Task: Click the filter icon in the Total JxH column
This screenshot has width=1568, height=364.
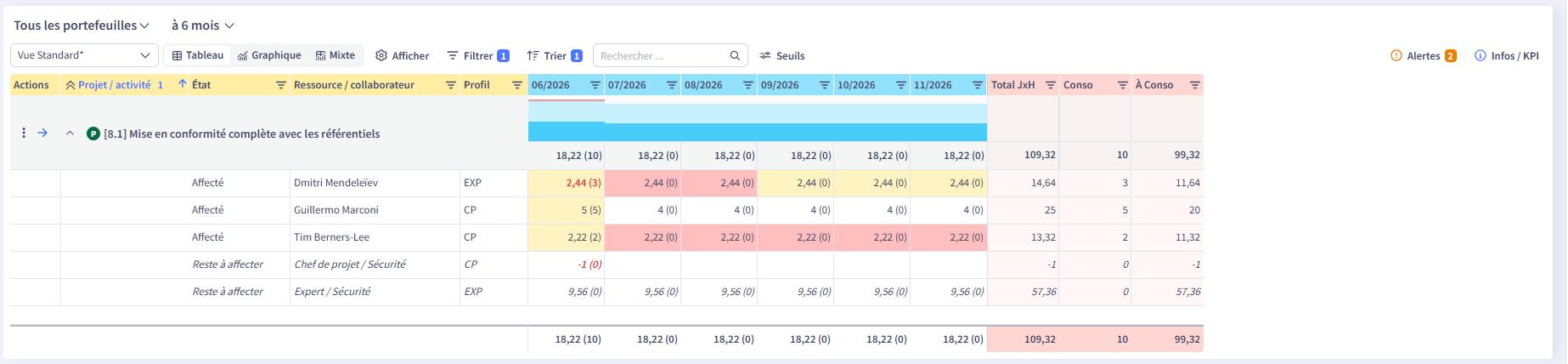Action: [1050, 85]
